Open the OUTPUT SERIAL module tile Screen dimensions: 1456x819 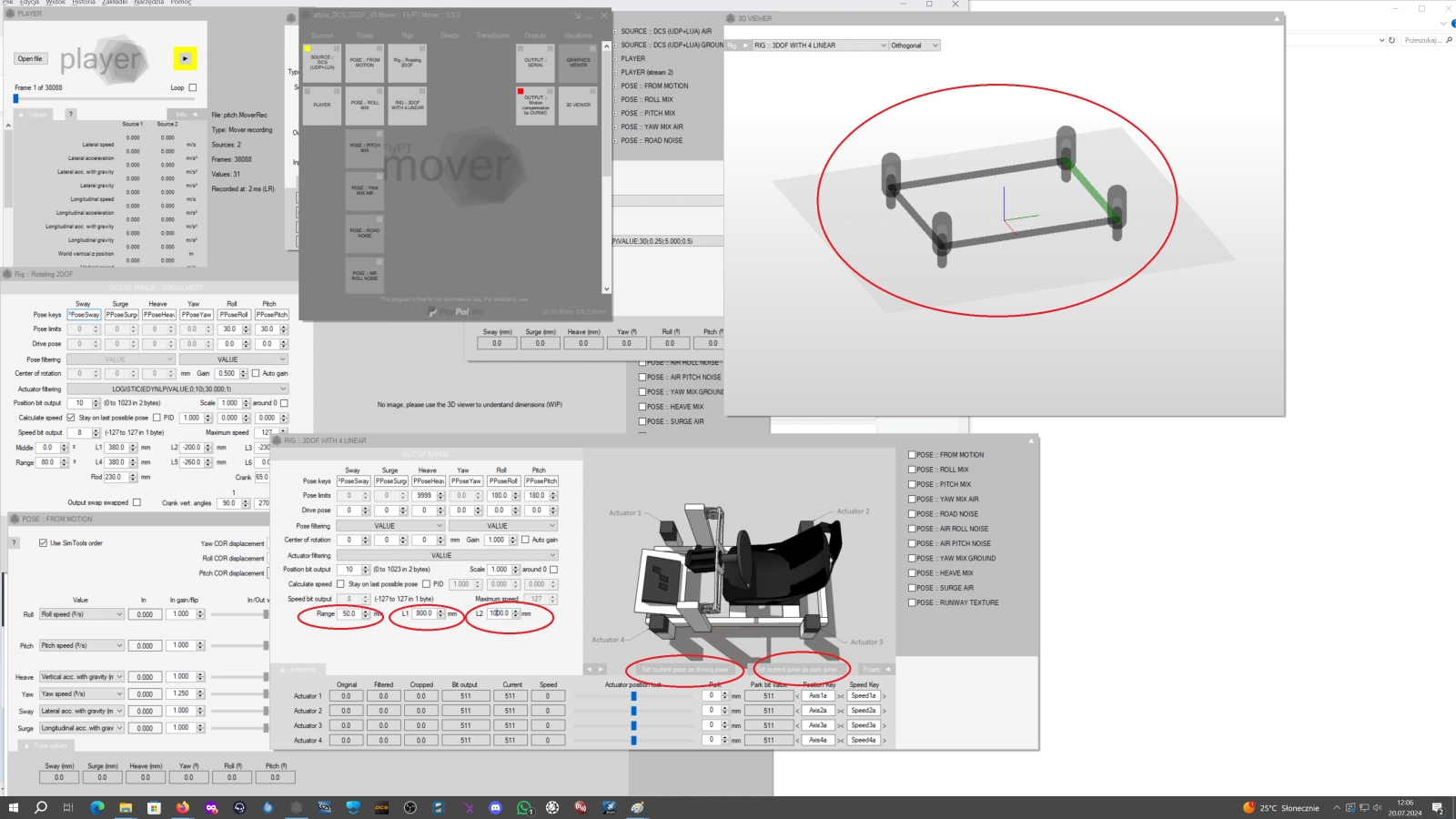click(x=535, y=62)
